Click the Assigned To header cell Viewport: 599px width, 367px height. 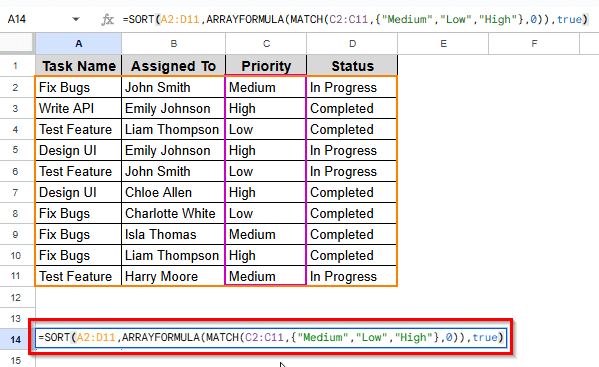tap(173, 66)
